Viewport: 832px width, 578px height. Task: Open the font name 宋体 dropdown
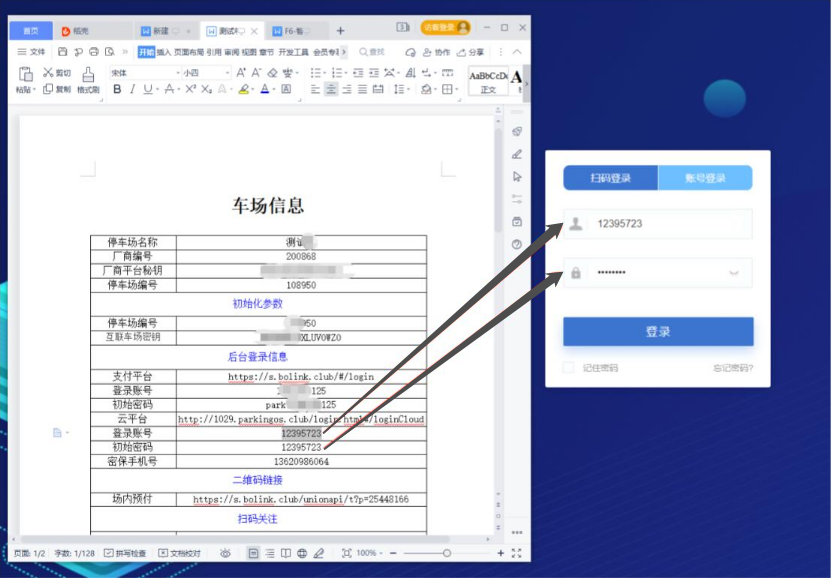(x=178, y=73)
